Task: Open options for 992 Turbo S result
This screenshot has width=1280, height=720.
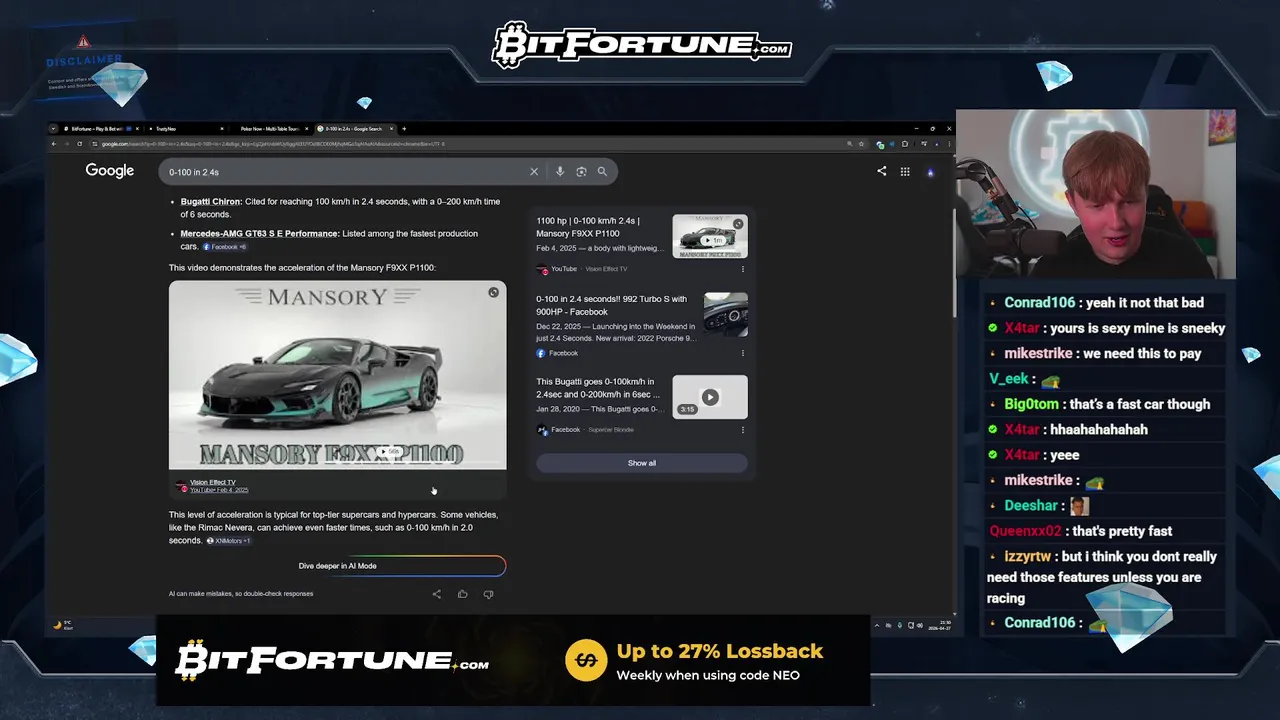Action: (x=742, y=353)
